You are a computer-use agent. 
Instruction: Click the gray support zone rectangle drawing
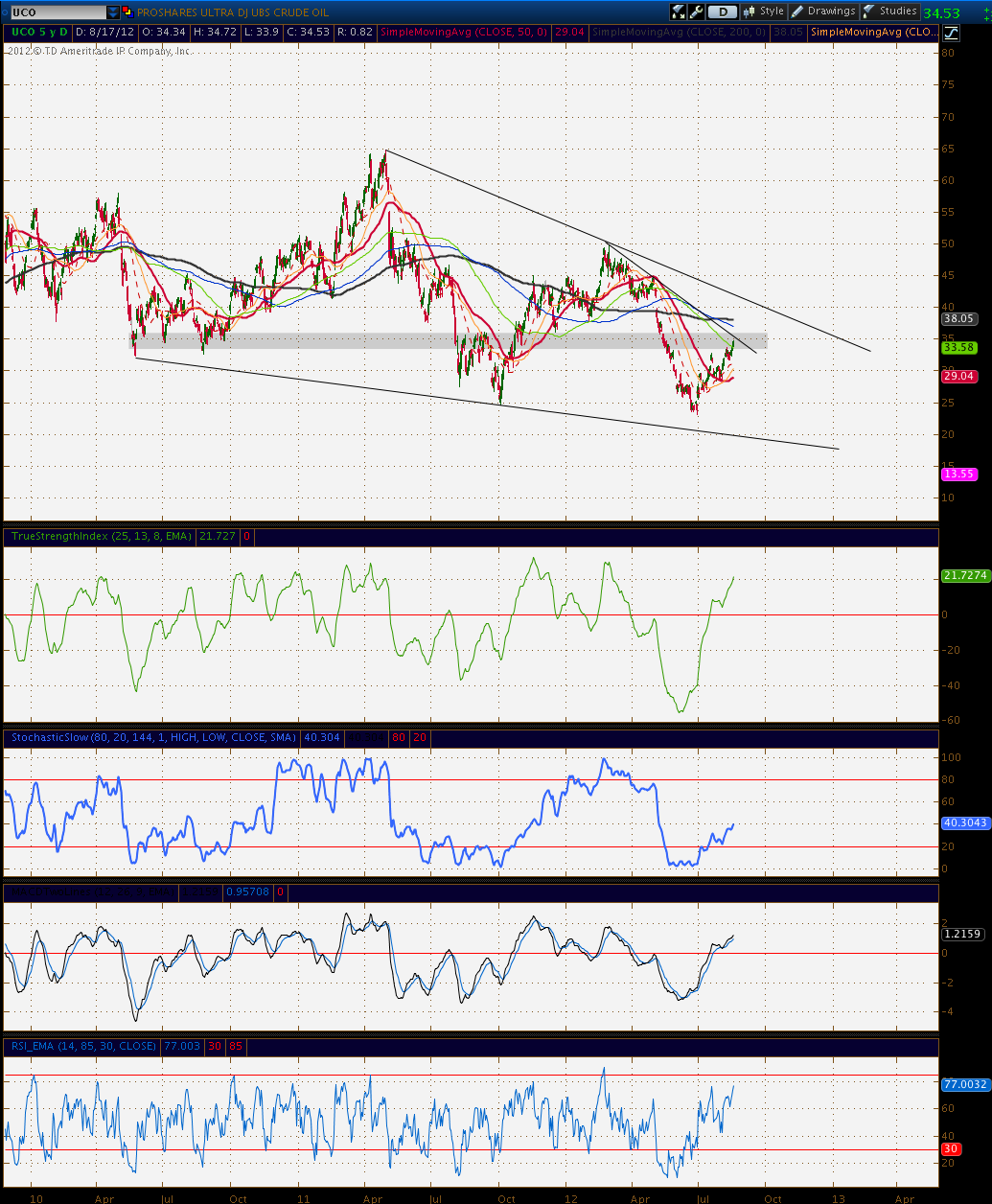tap(450, 340)
